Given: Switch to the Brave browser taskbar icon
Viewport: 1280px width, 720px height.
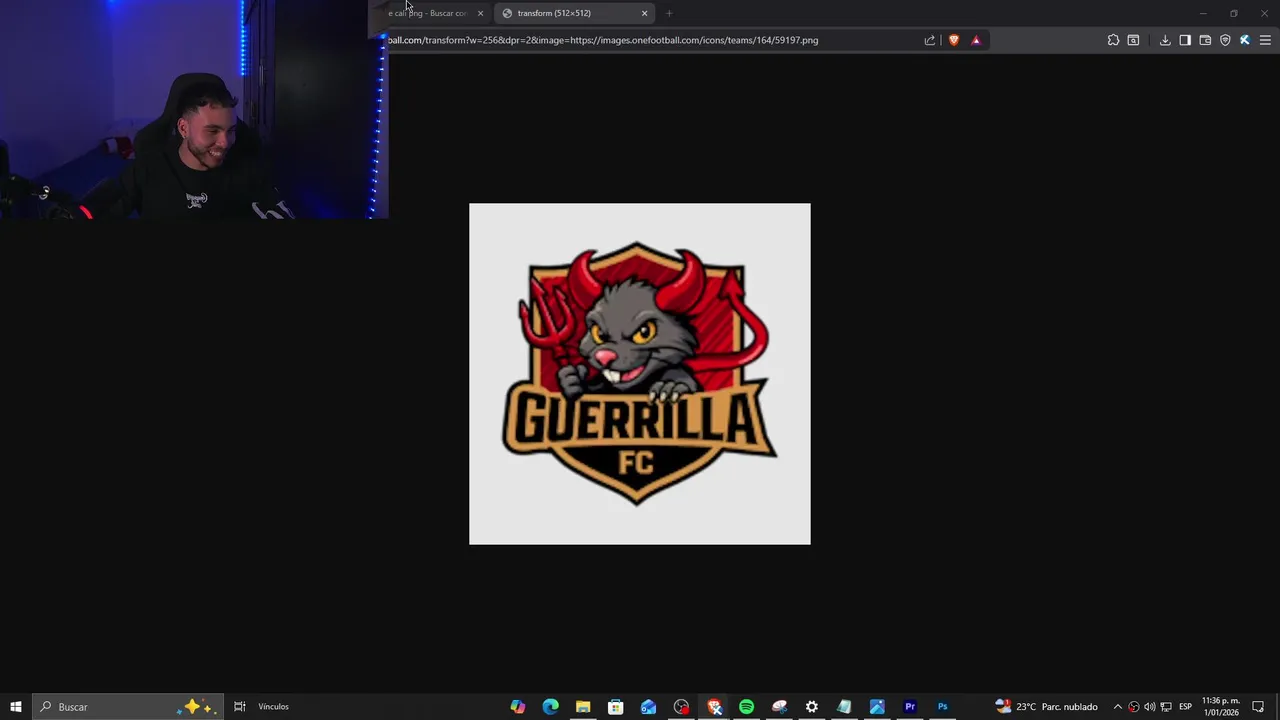Looking at the screenshot, I should (714, 707).
